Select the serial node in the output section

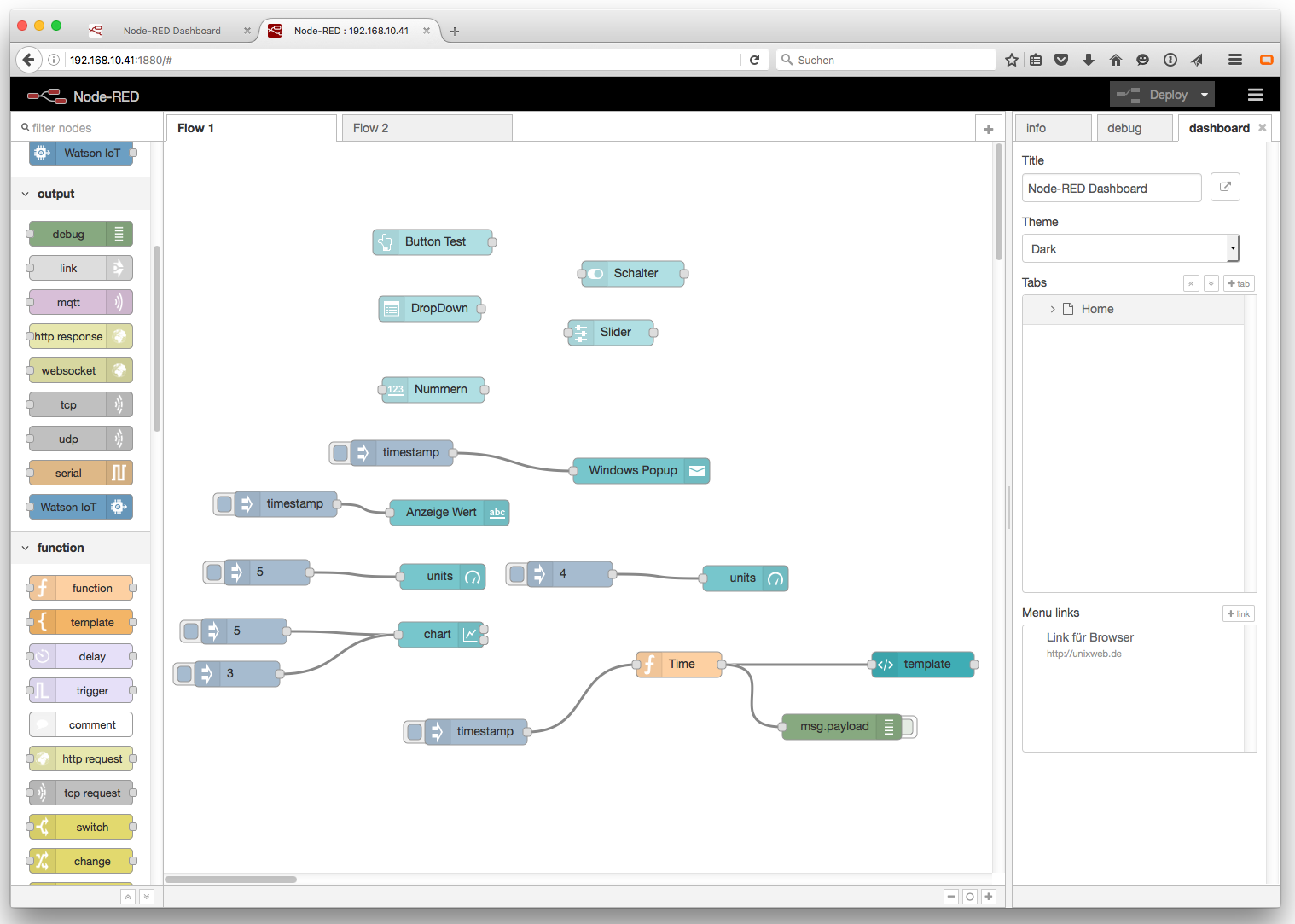79,473
